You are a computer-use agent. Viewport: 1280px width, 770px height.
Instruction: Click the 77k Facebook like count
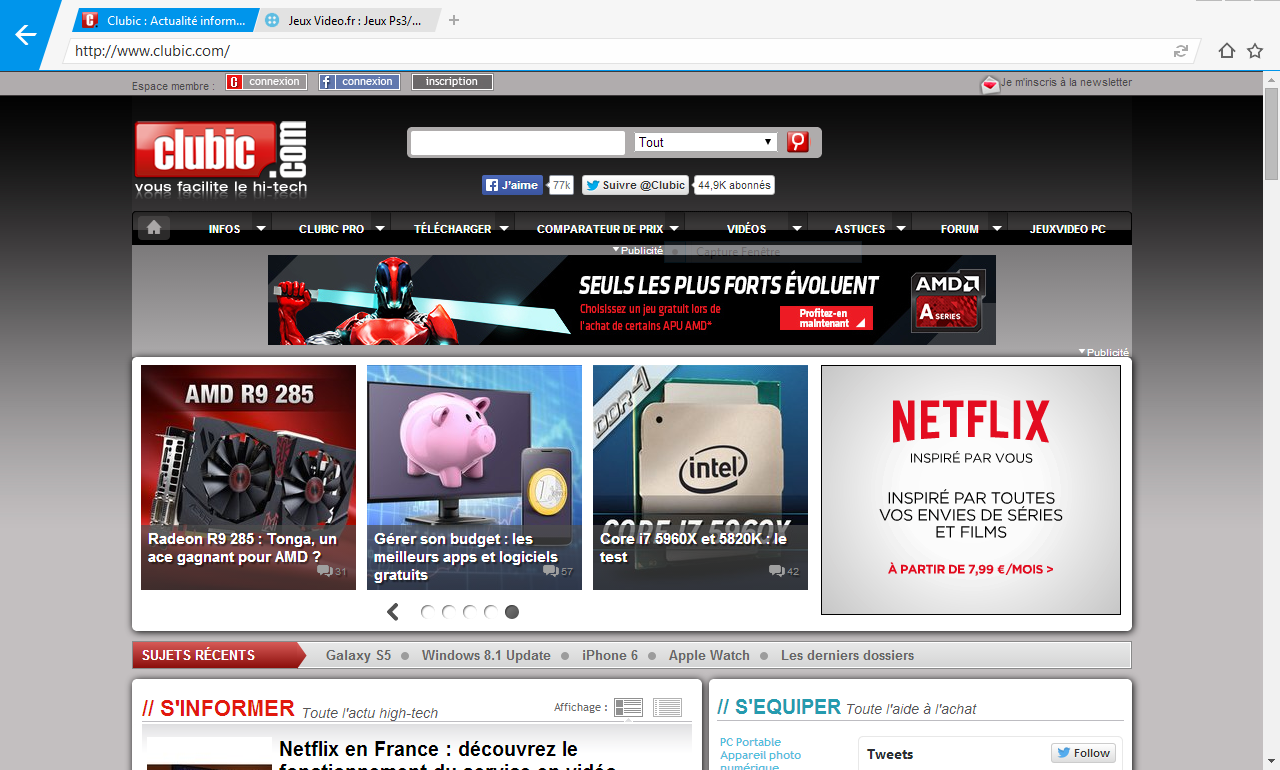(561, 185)
